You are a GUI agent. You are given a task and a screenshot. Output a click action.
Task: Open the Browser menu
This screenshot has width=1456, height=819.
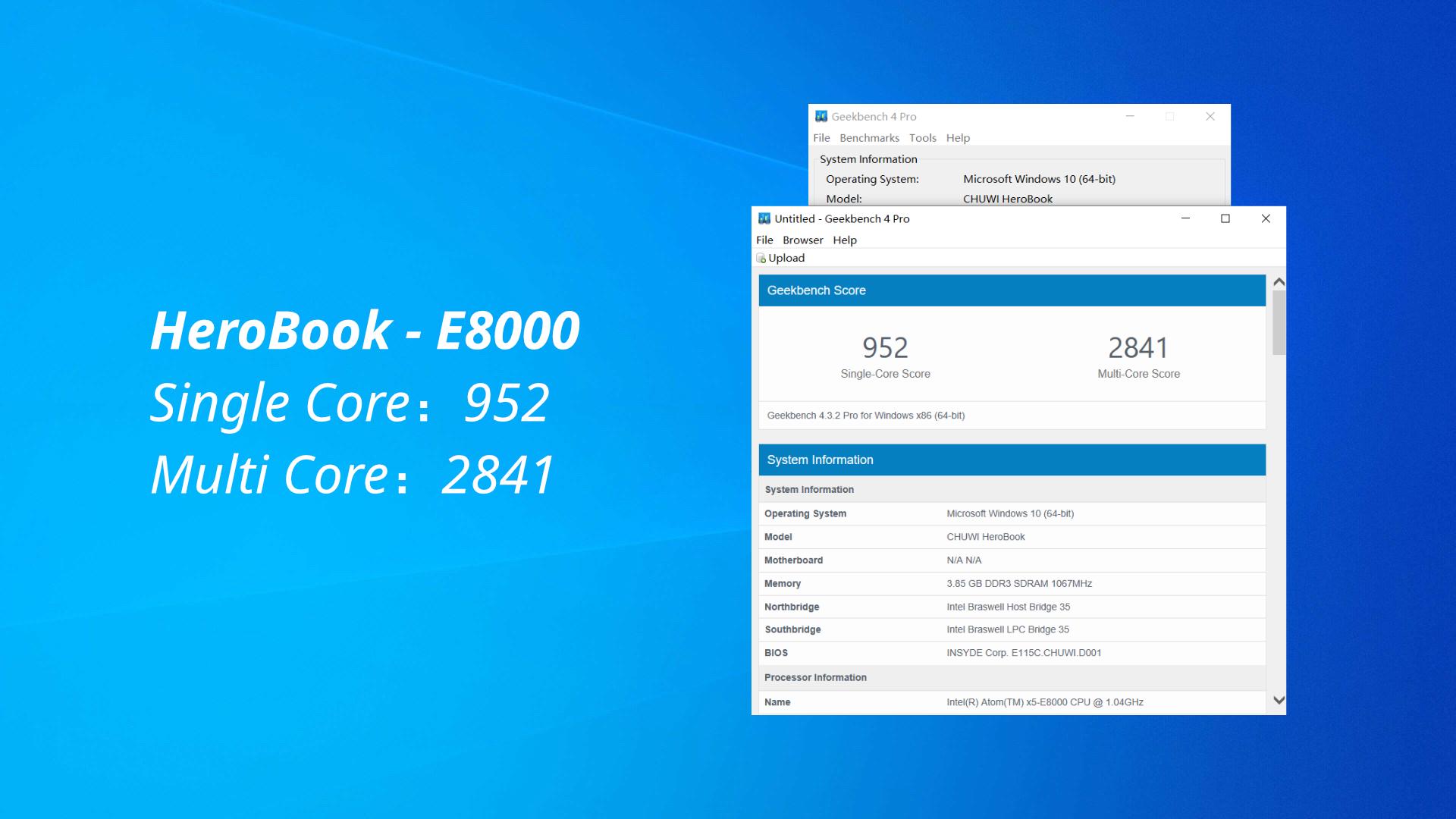(x=802, y=240)
